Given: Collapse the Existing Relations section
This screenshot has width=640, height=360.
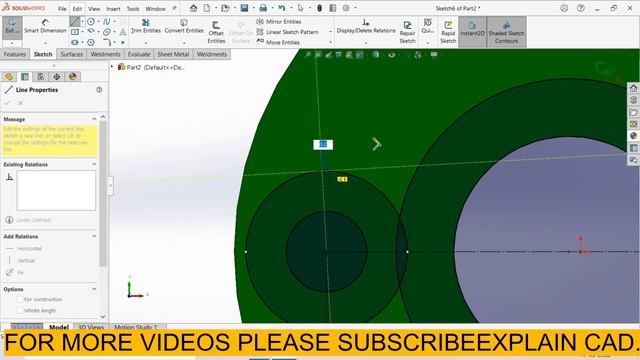Looking at the screenshot, I should point(94,164).
